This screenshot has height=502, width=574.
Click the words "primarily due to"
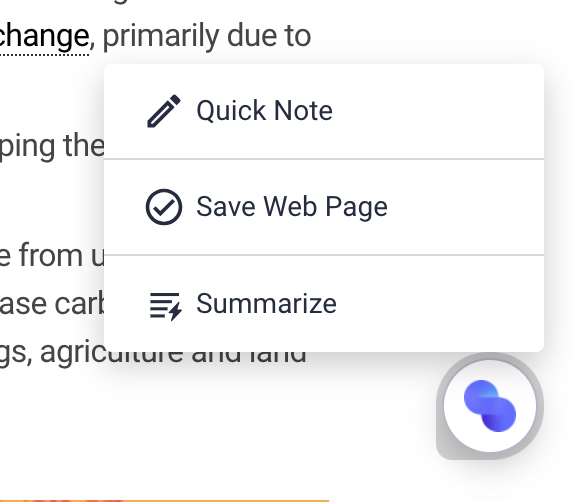(207, 37)
